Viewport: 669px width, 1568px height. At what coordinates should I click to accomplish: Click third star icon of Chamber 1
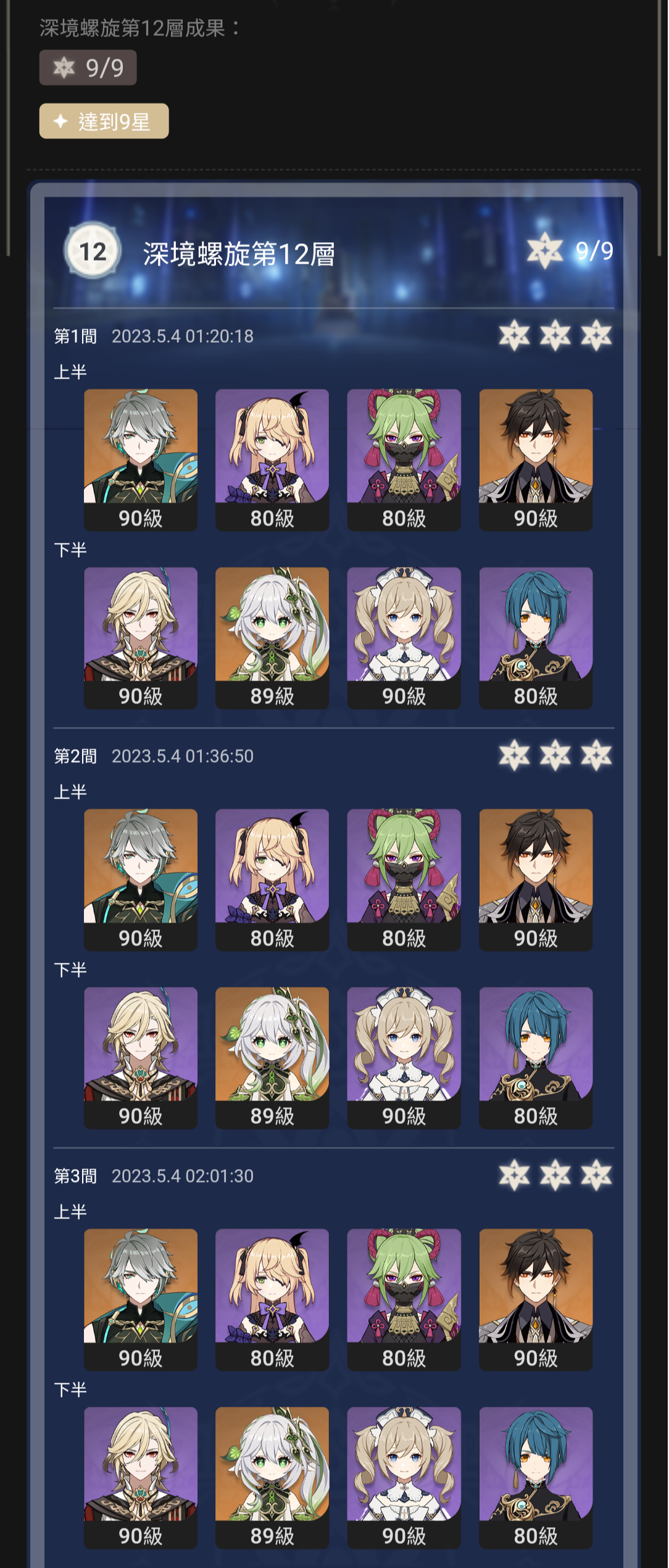point(596,335)
